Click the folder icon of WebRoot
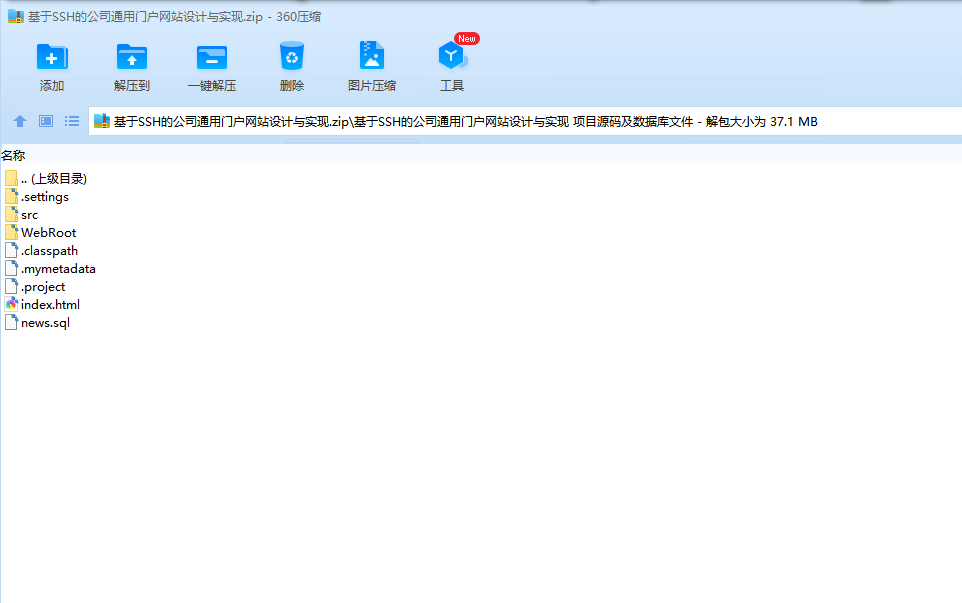This screenshot has height=603, width=962. [11, 232]
